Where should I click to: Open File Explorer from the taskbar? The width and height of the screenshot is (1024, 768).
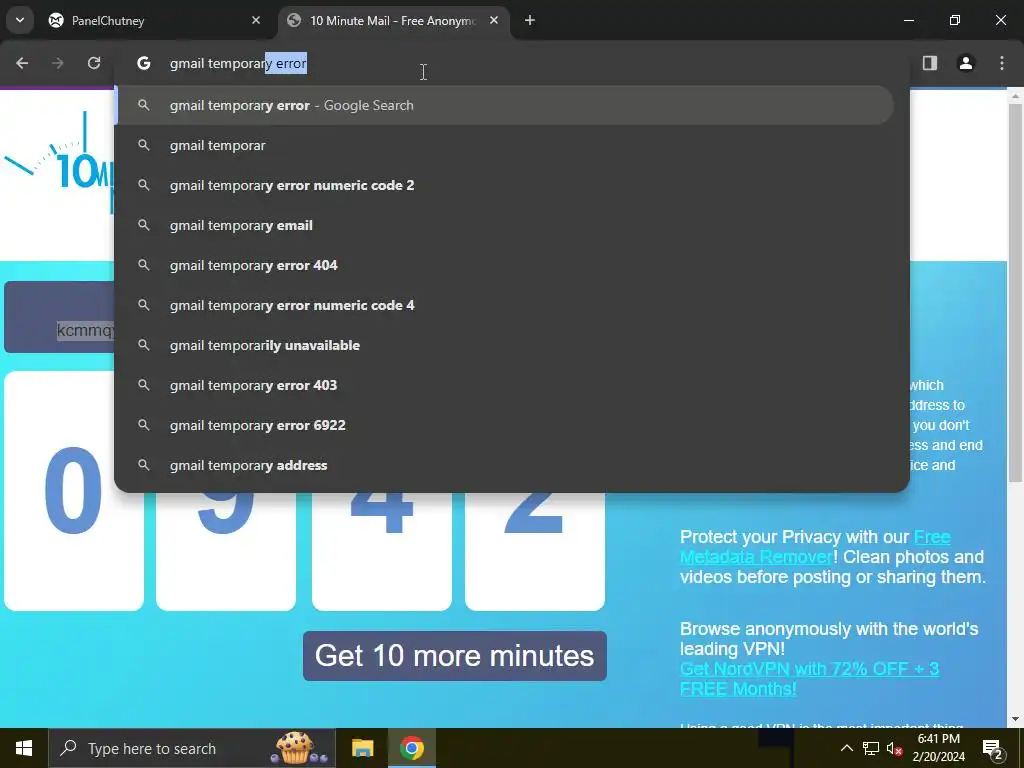362,748
